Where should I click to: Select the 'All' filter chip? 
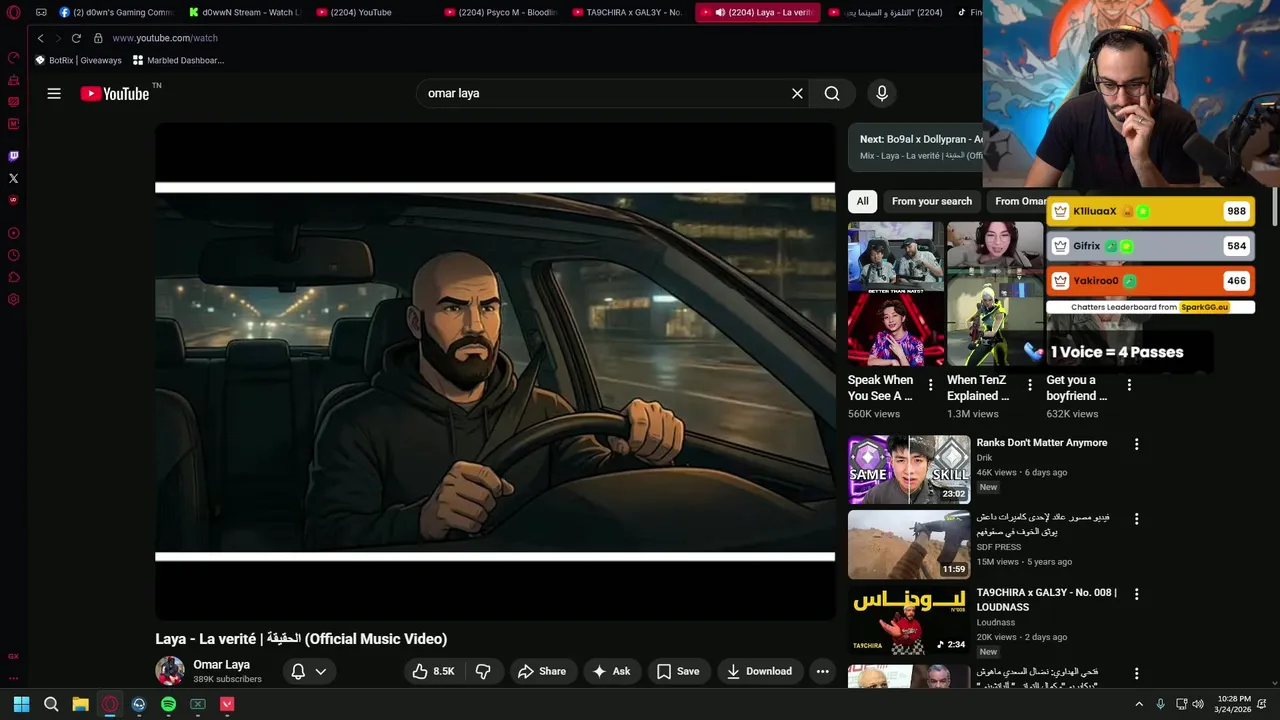(862, 201)
